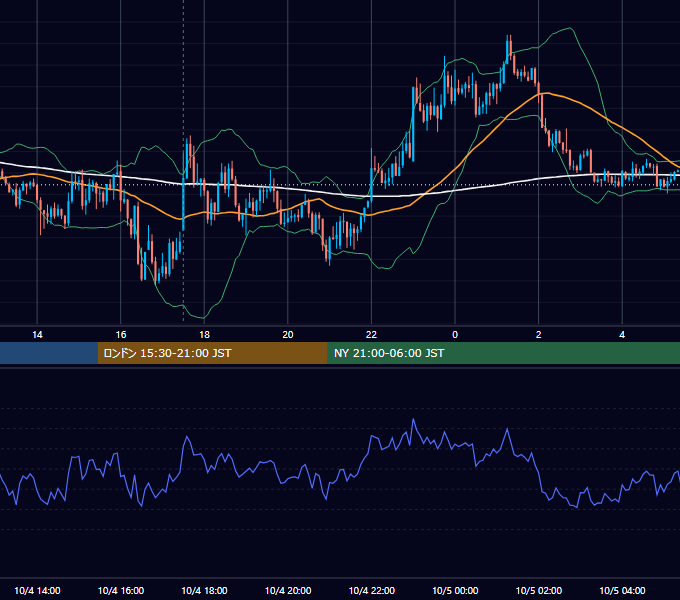Image resolution: width=680 pixels, height=600 pixels.
Task: Click the NY 21:00-06:00 JST session bar
Action: click(503, 353)
